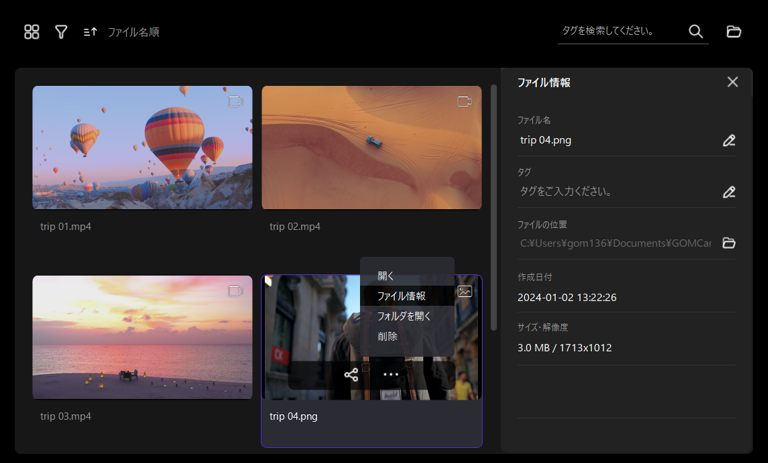Switch to grid view layout icon
The height and width of the screenshot is (463, 768).
(x=32, y=32)
